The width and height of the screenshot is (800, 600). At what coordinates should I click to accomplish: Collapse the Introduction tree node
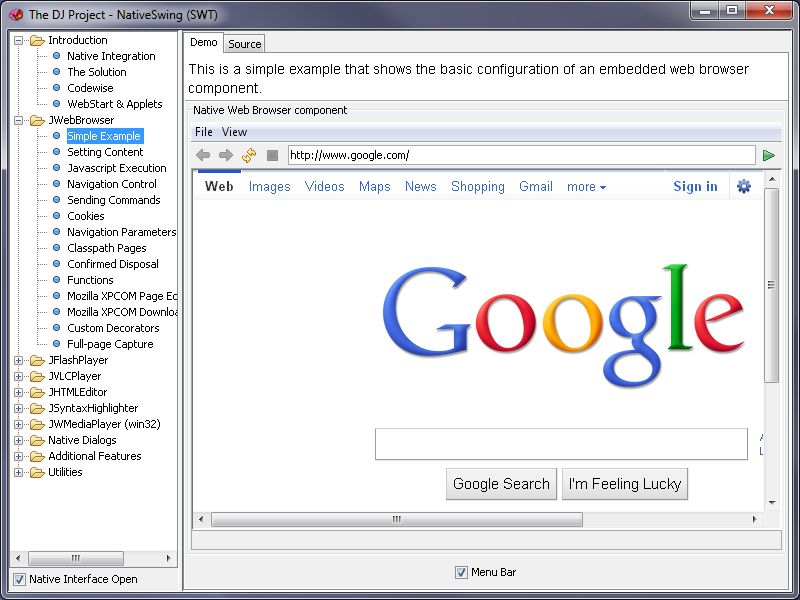18,40
